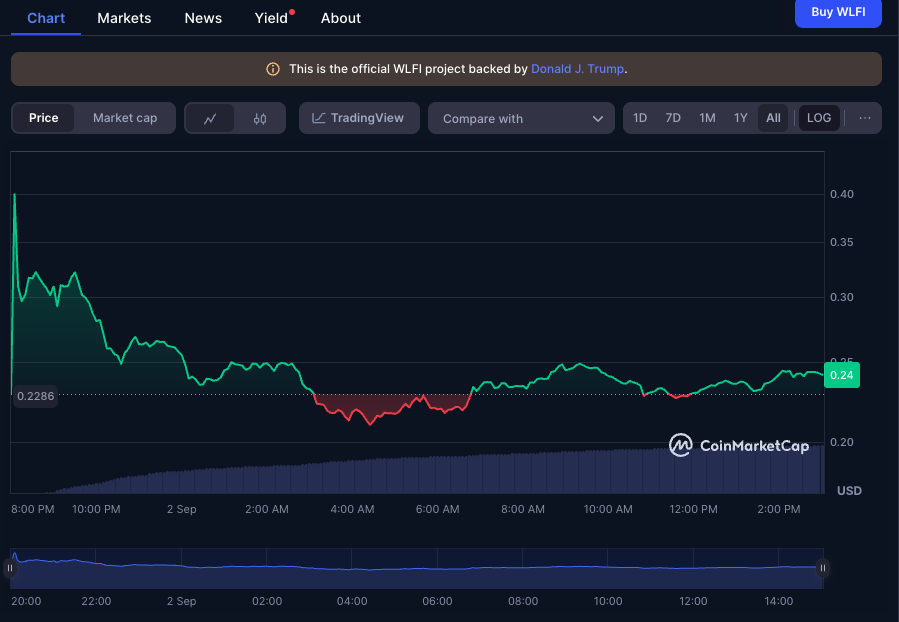
Task: Open the Markets tab
Action: tap(124, 18)
